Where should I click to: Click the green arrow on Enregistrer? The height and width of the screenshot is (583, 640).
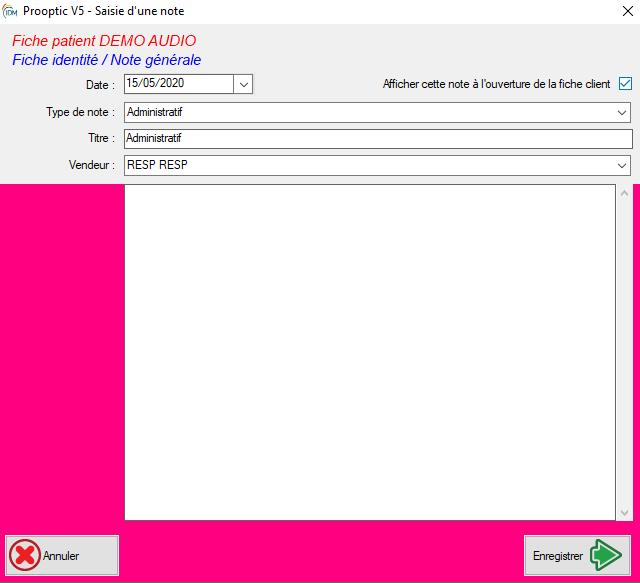[x=606, y=555]
